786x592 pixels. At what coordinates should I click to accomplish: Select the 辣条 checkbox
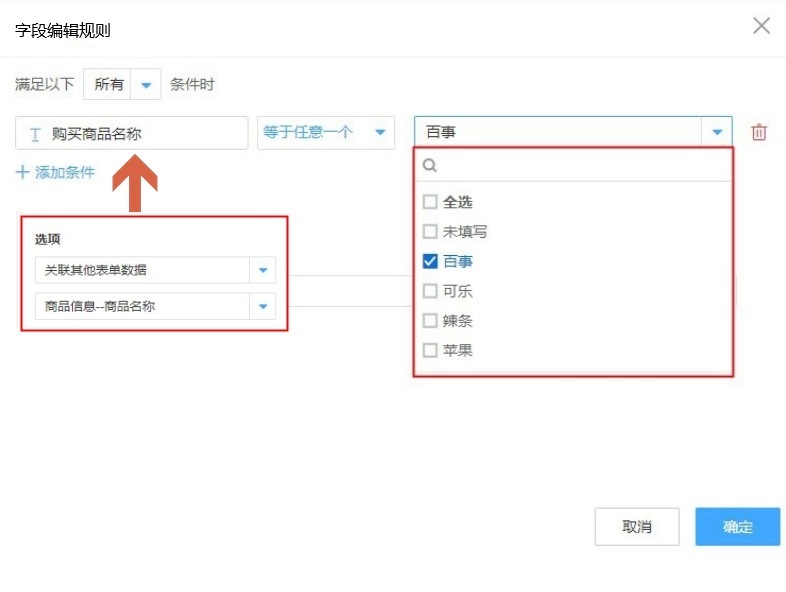click(430, 321)
